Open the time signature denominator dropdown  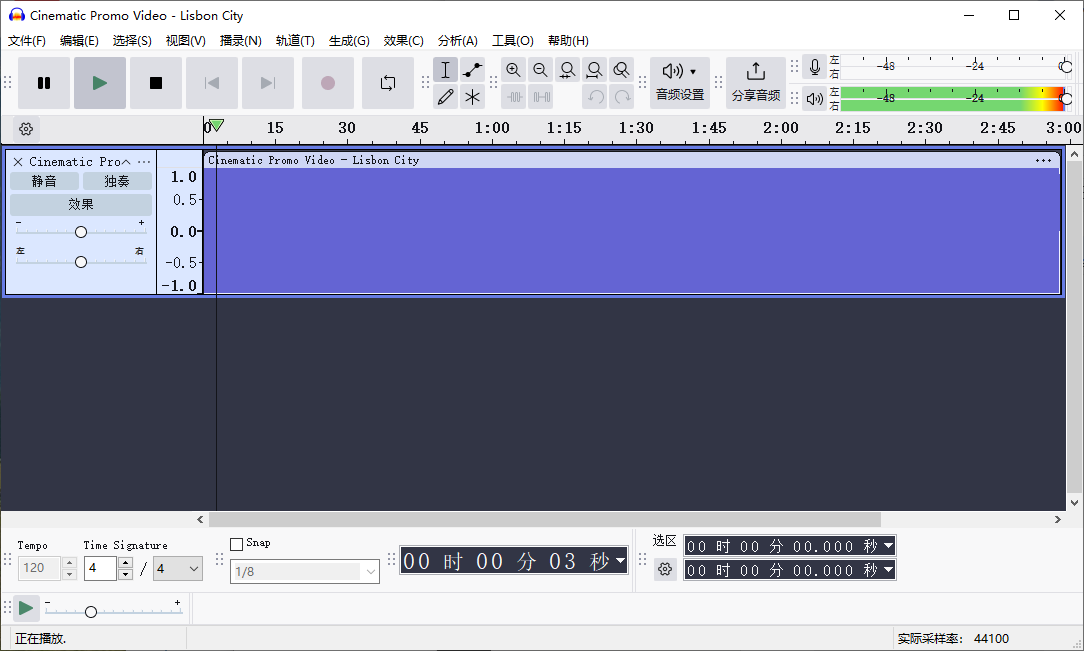pos(177,568)
